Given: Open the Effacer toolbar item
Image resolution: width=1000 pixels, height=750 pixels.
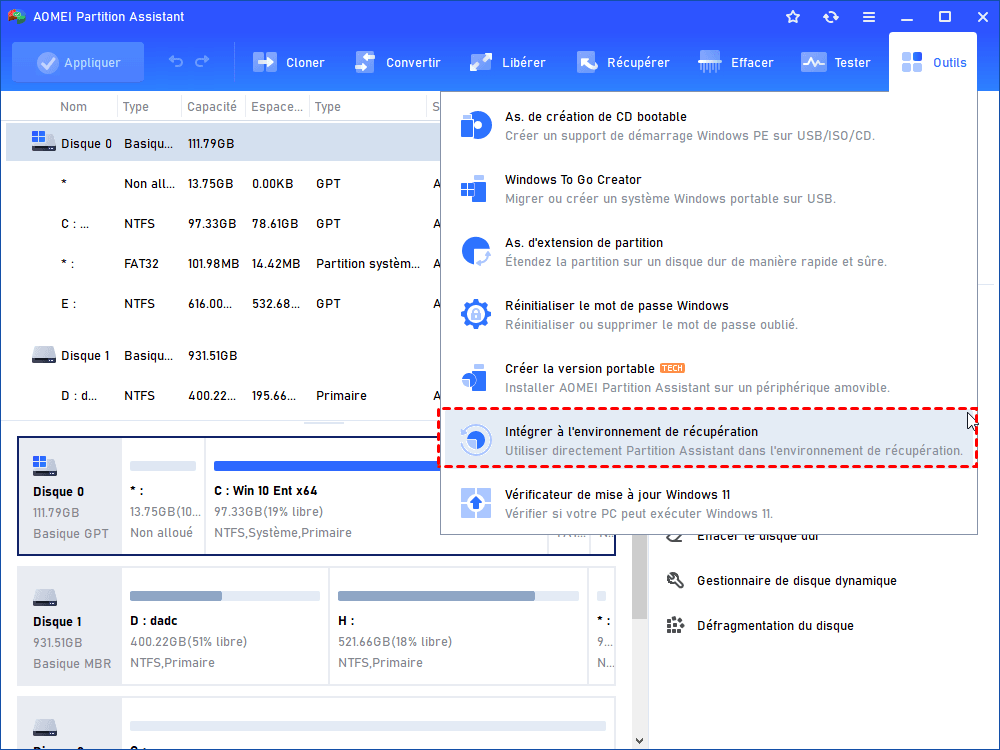Looking at the screenshot, I should pyautogui.click(x=735, y=62).
